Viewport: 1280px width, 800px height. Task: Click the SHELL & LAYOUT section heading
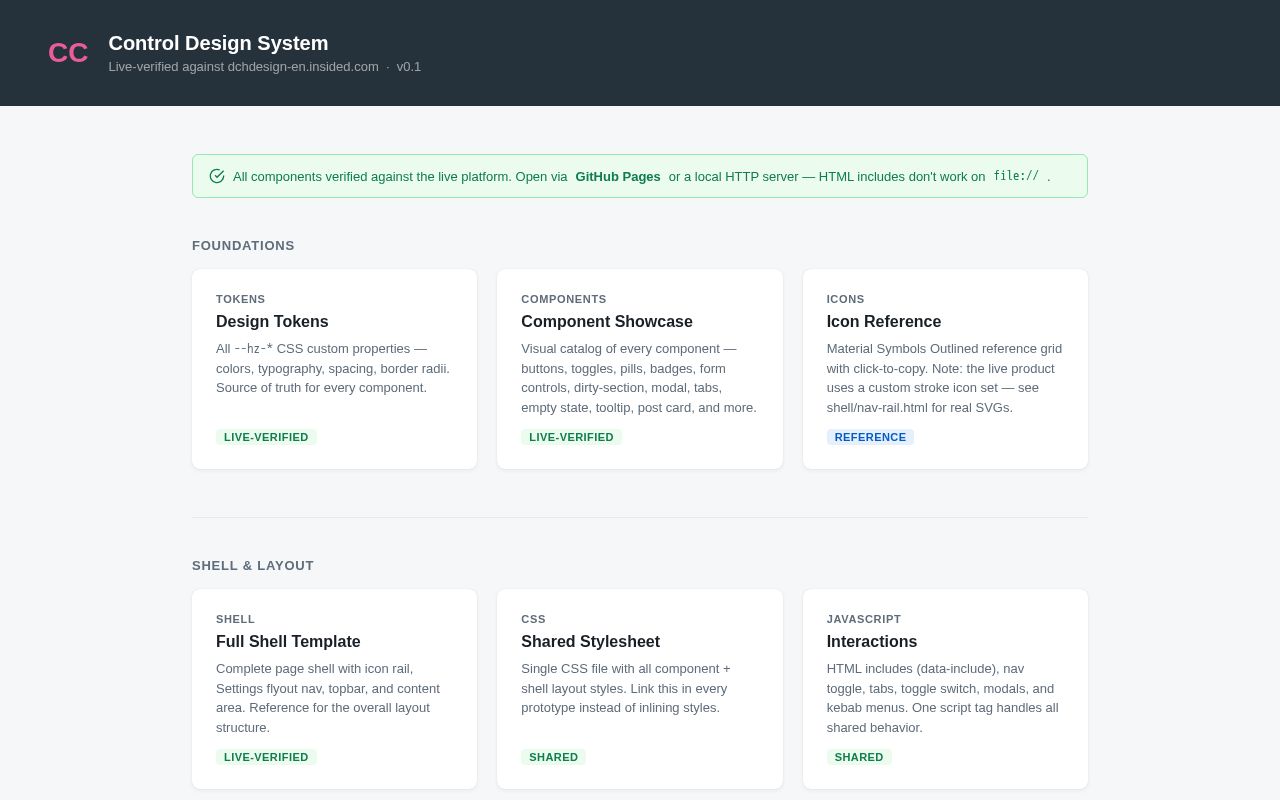253,566
